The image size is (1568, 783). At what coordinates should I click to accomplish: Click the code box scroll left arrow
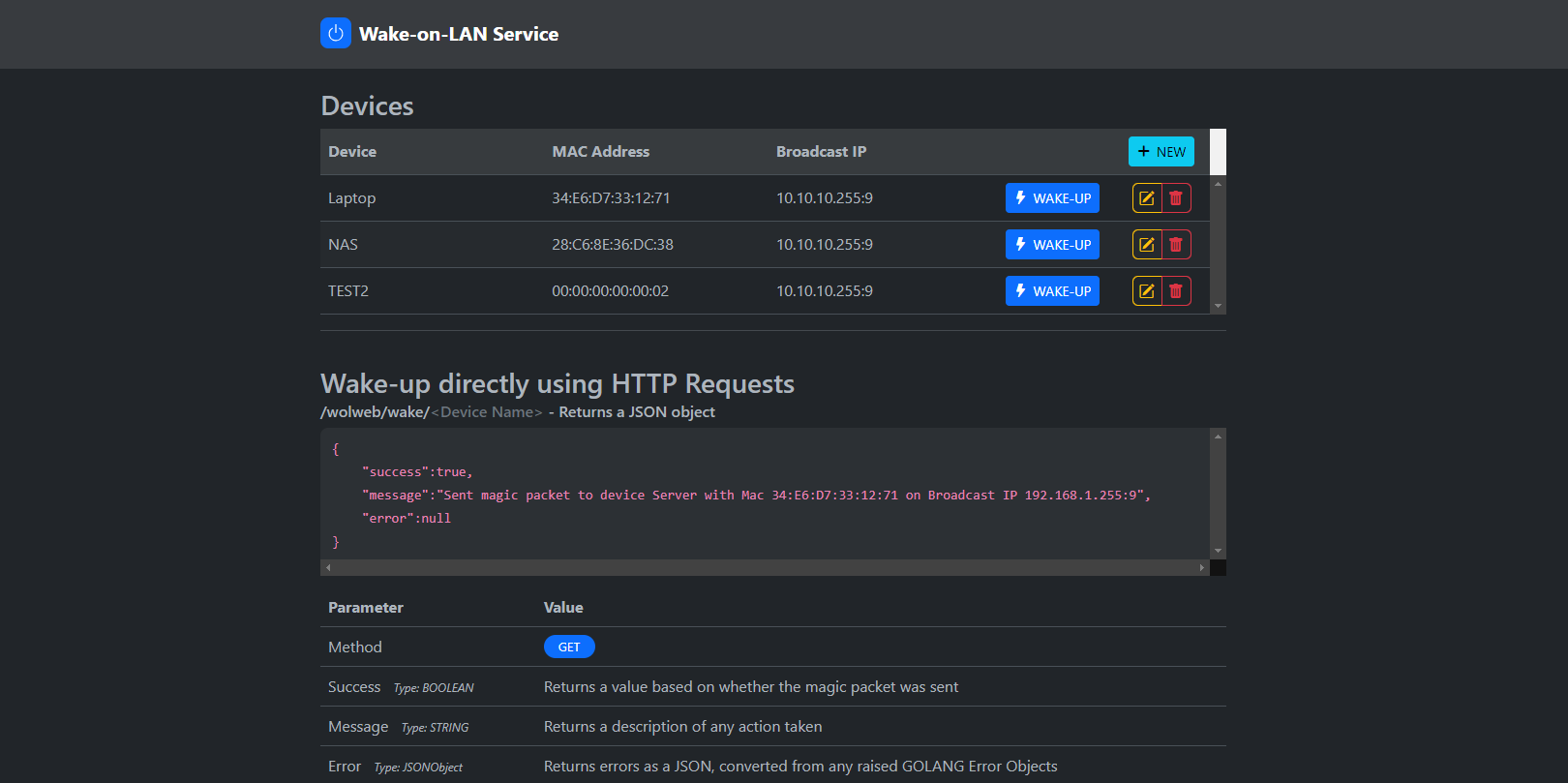click(328, 567)
